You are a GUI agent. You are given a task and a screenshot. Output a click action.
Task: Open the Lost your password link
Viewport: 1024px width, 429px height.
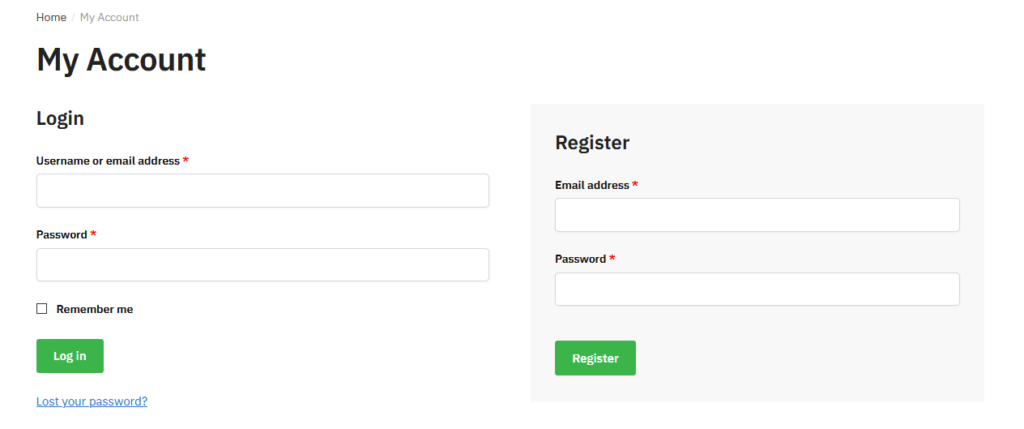point(92,402)
